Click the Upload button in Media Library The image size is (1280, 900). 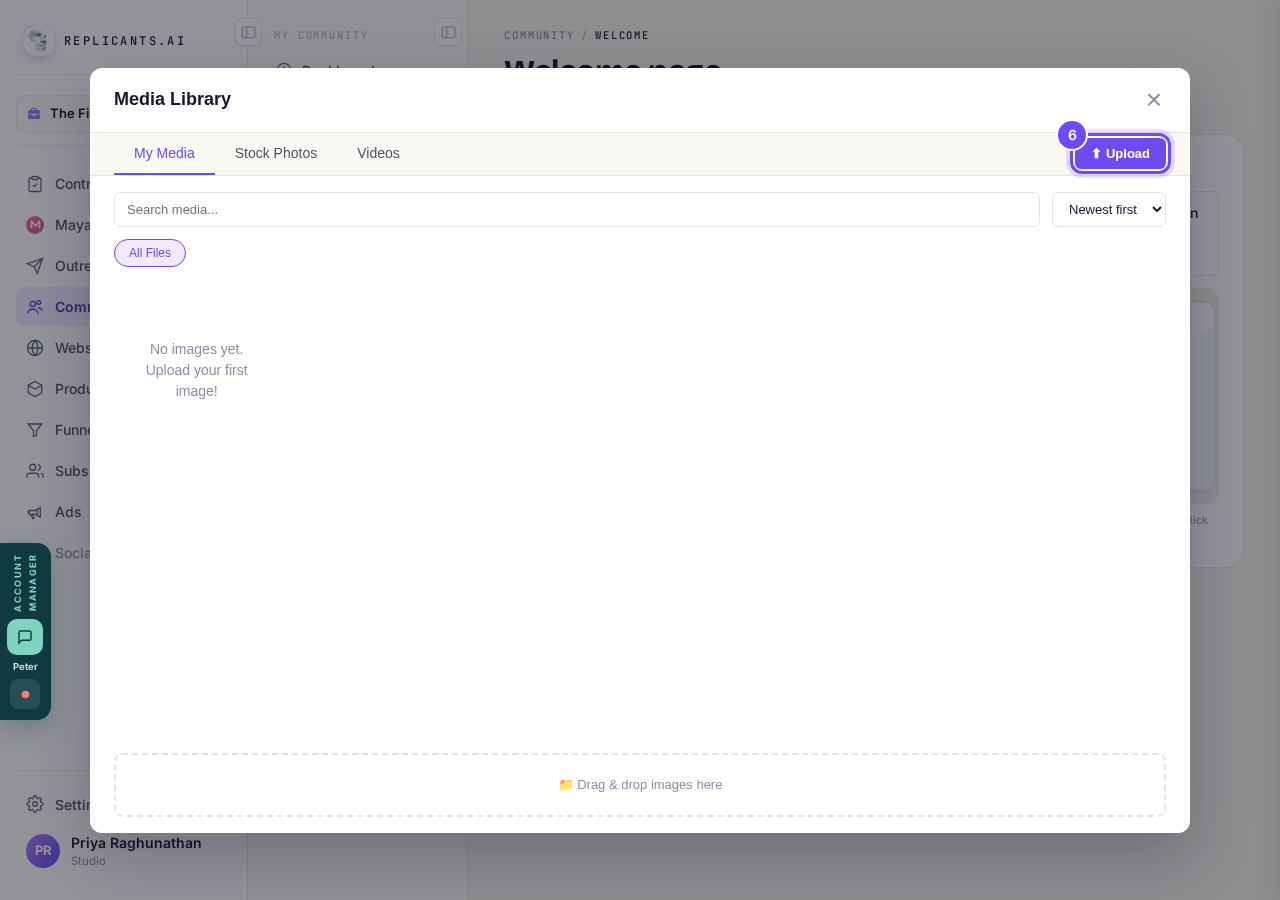pyautogui.click(x=1120, y=153)
